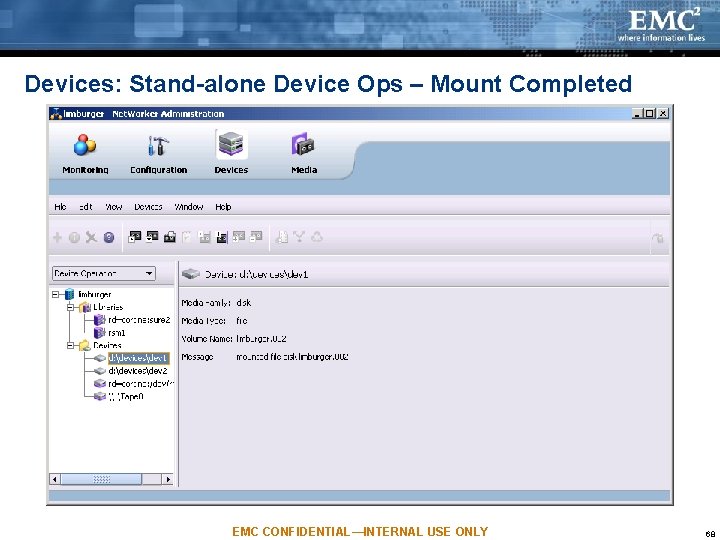Select the rd= remote device item

141,384
